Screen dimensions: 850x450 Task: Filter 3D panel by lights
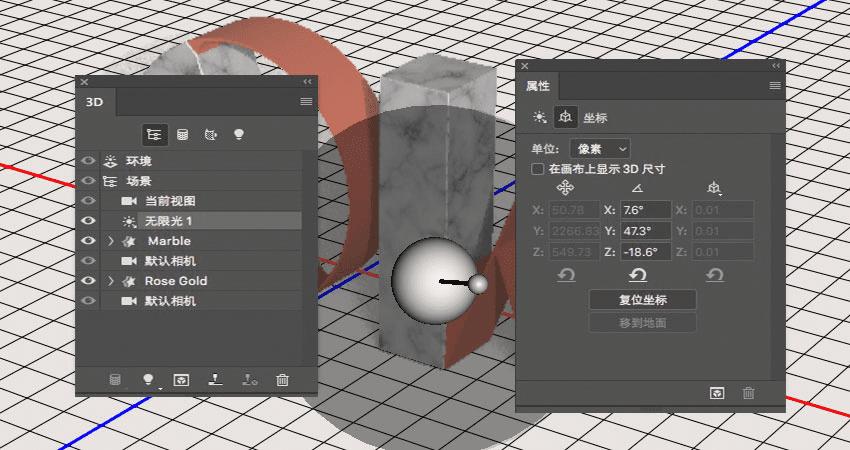239,134
